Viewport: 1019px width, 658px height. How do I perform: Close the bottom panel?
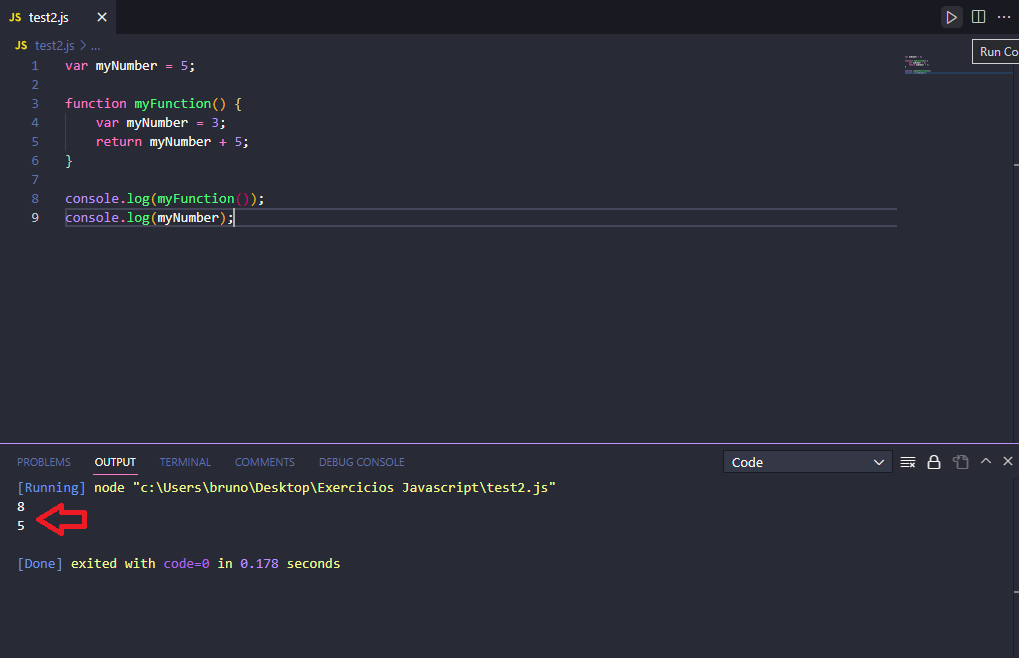1008,461
